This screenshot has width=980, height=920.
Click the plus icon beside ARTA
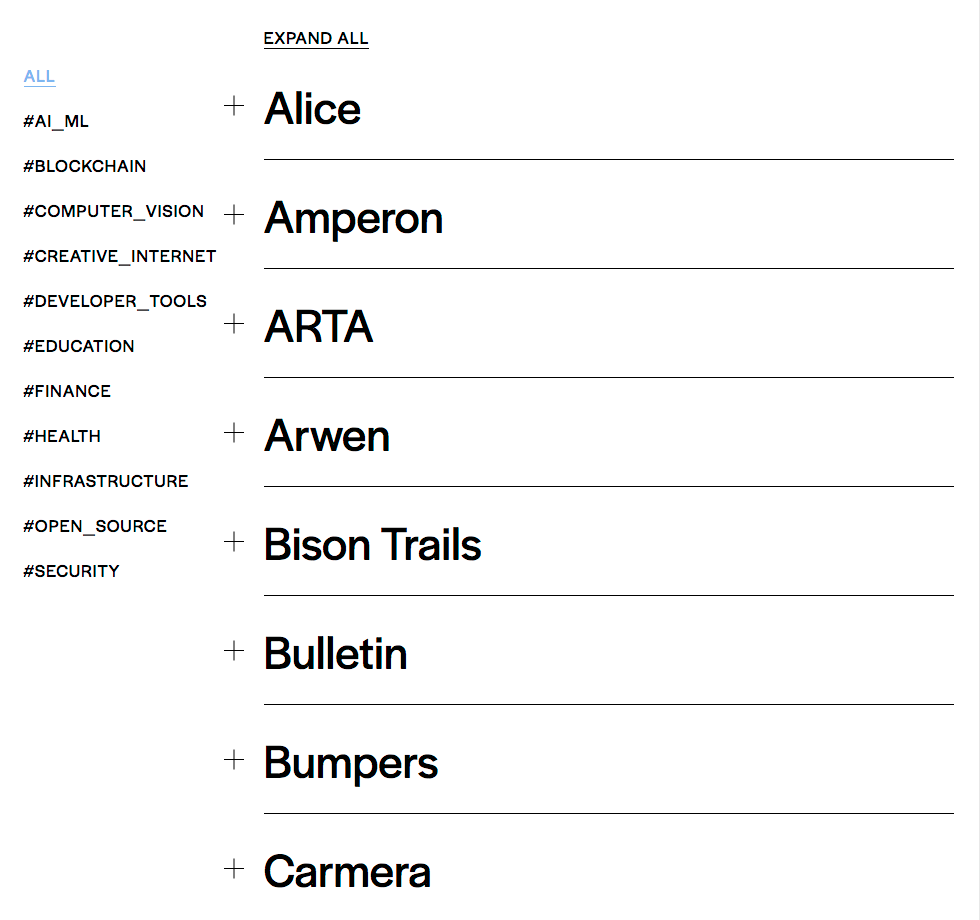click(233, 324)
